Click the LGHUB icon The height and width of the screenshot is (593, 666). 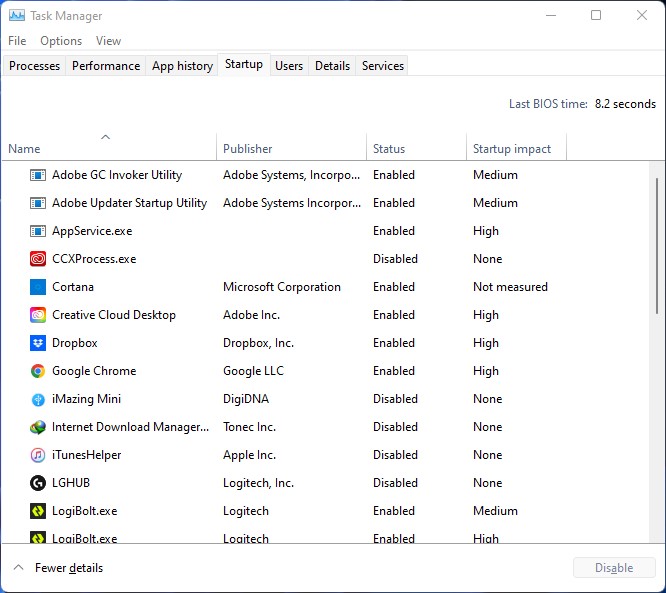(x=38, y=483)
